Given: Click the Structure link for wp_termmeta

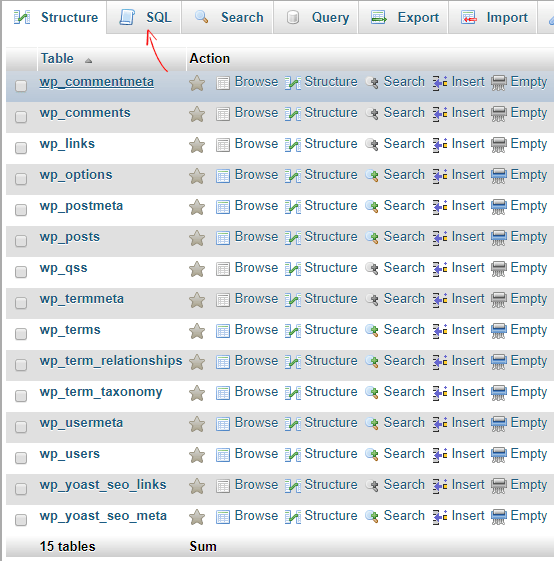Looking at the screenshot, I should point(331,299).
